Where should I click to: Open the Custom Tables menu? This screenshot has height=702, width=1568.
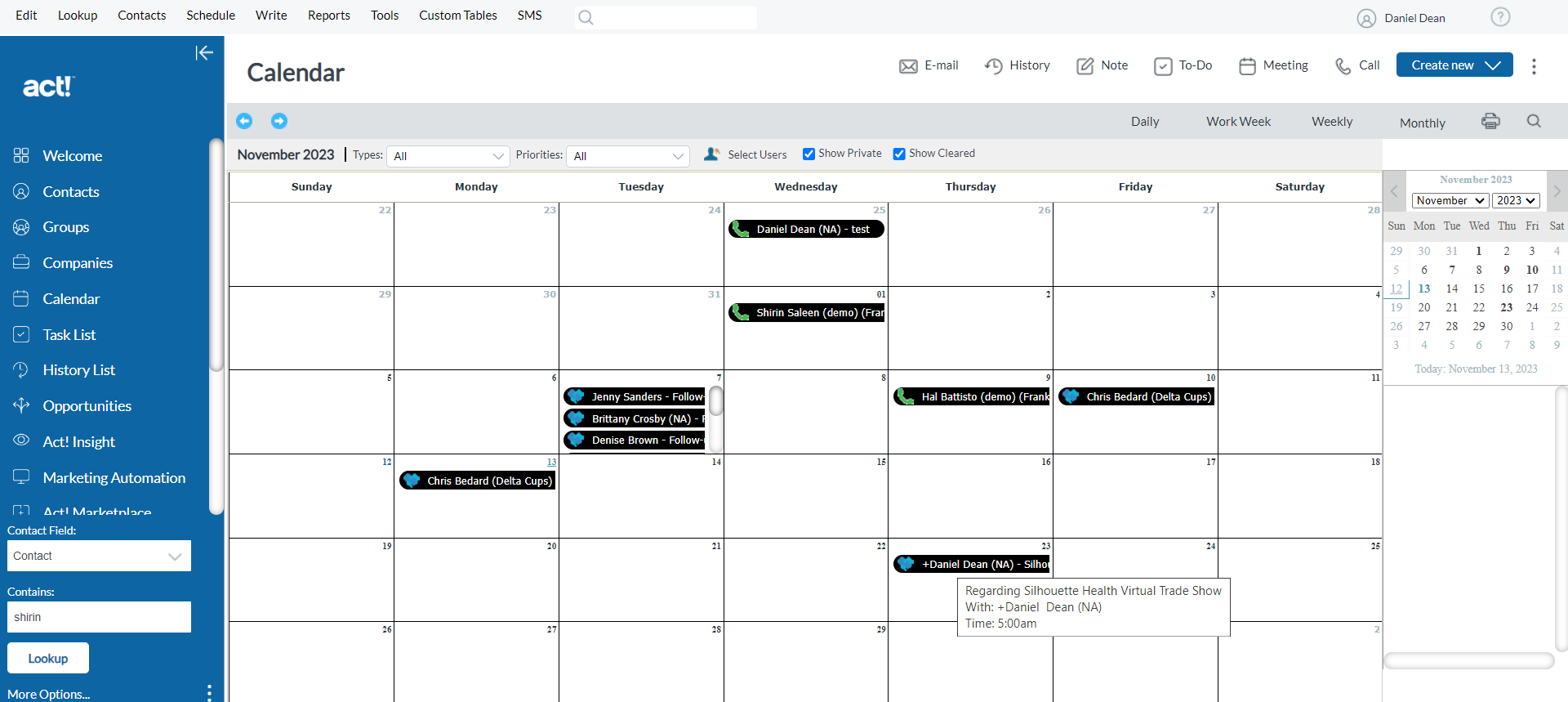click(x=458, y=16)
